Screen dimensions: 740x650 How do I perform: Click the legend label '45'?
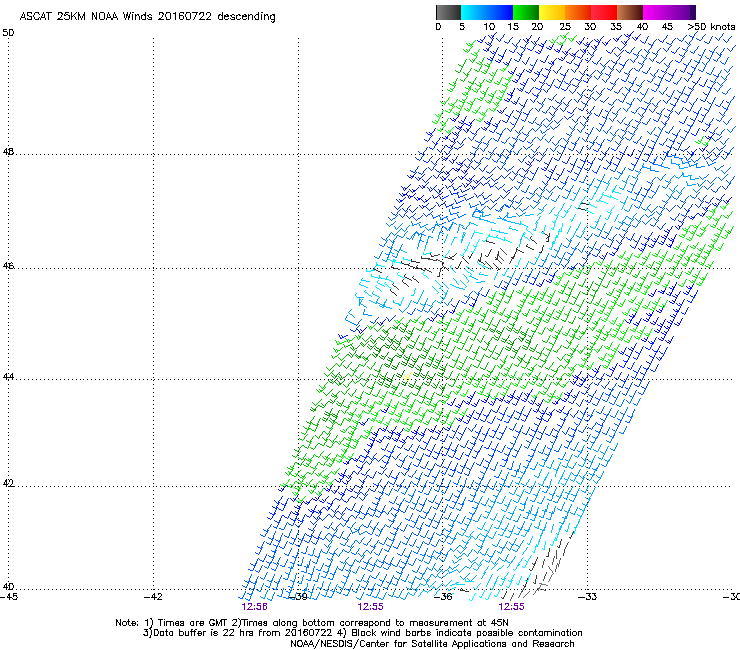click(667, 27)
